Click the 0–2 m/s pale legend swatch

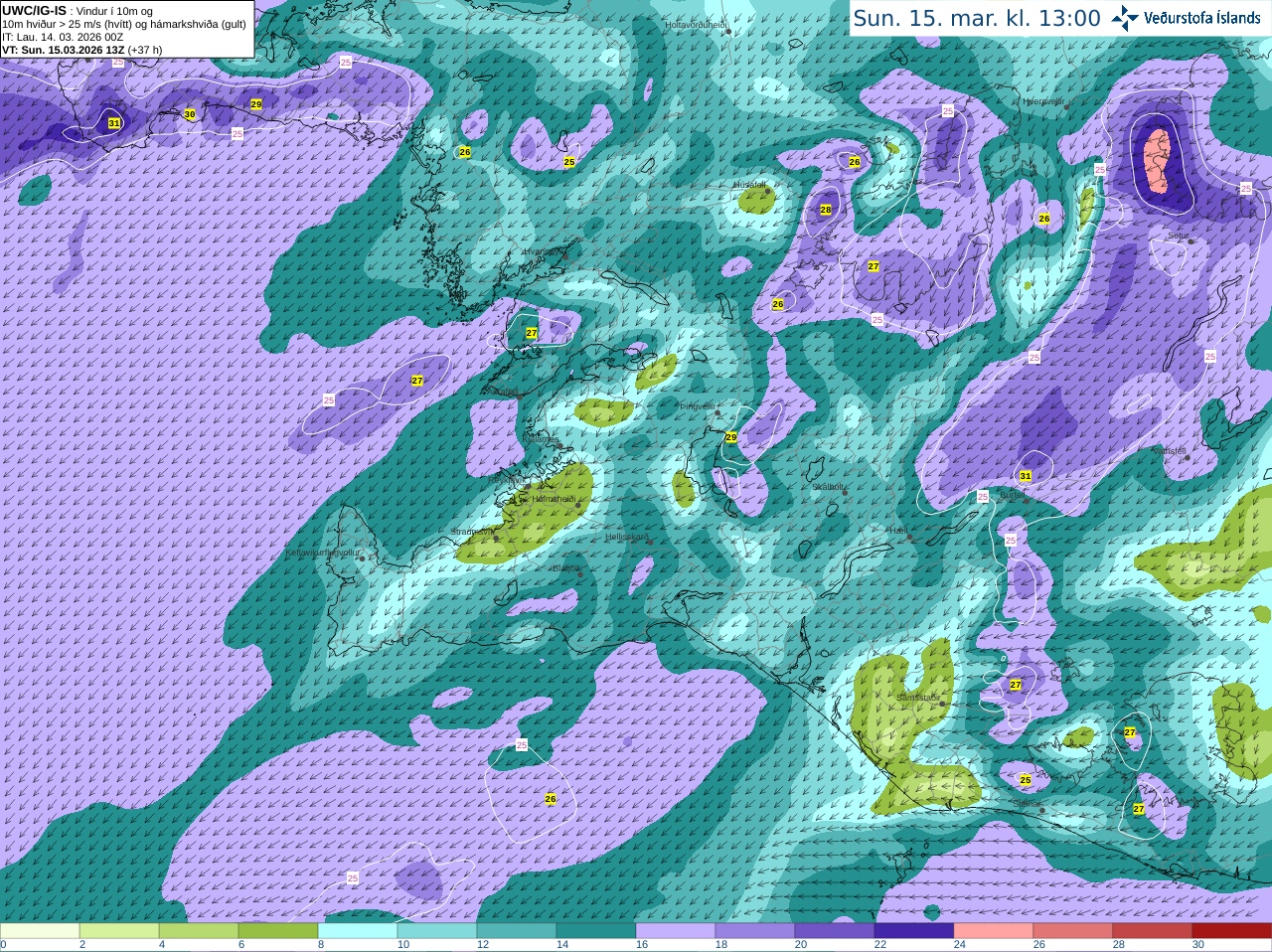pos(40,931)
